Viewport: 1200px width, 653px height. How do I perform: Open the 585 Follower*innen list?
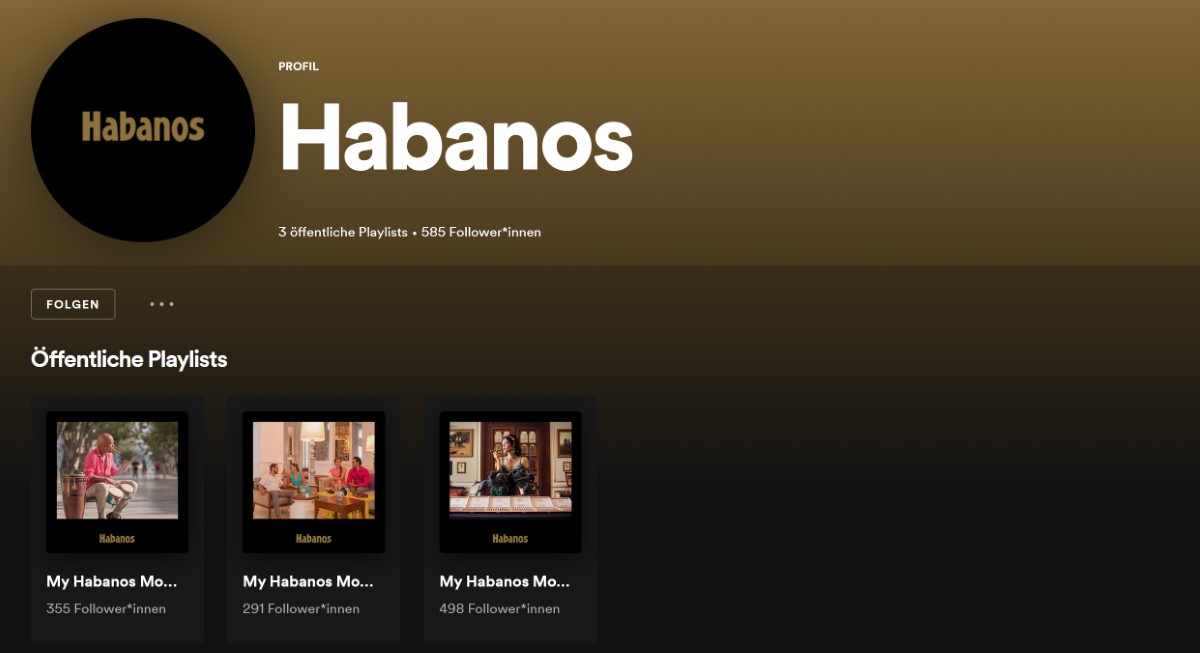481,232
